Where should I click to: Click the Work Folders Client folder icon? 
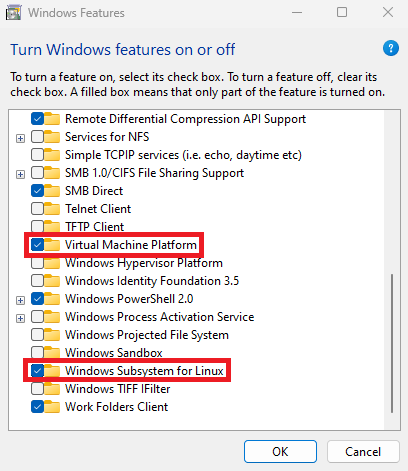(x=52, y=407)
